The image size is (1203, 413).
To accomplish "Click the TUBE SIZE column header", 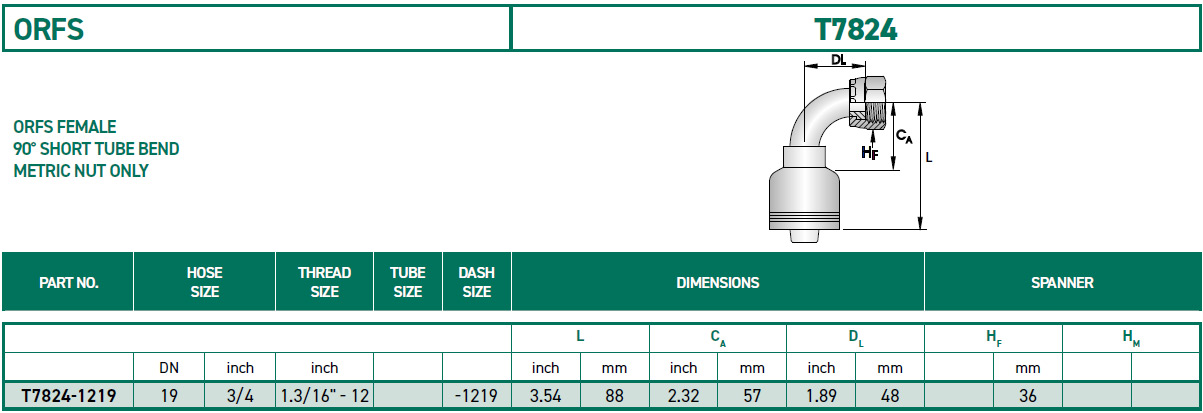I will (407, 282).
